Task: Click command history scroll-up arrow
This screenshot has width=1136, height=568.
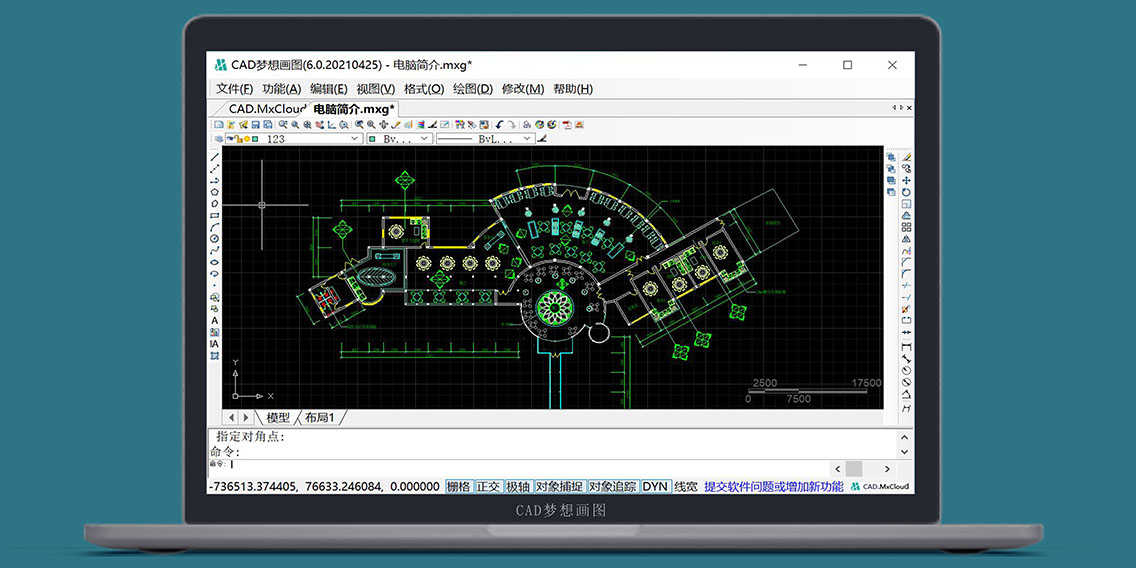Action: [x=903, y=437]
